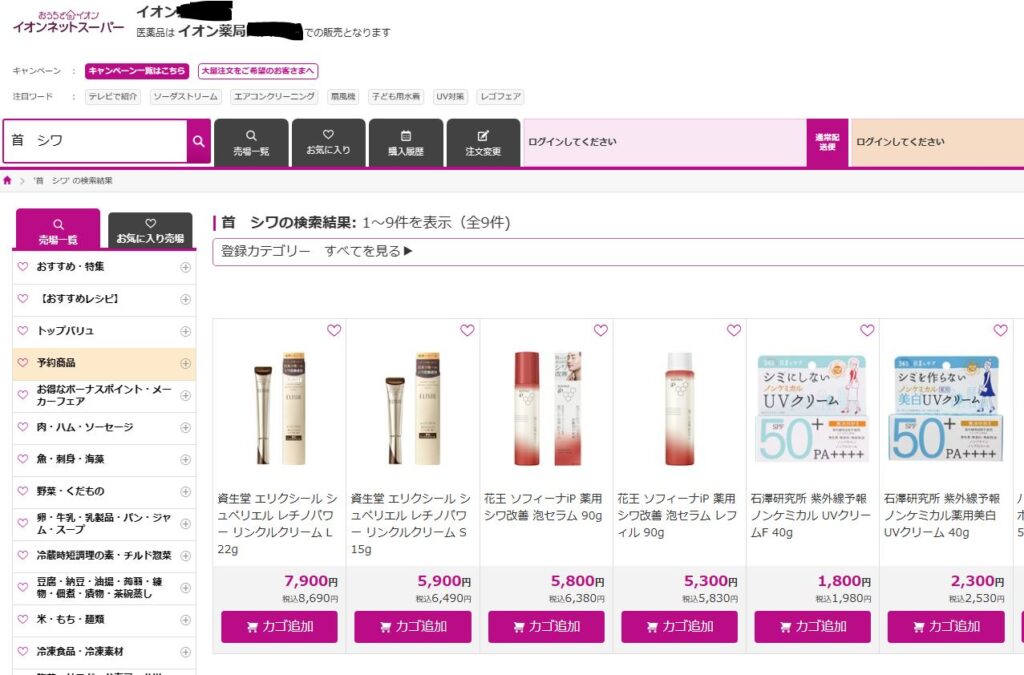Click the 子ども用水着 keyword tag
This screenshot has height=675, width=1024.
click(x=396, y=97)
